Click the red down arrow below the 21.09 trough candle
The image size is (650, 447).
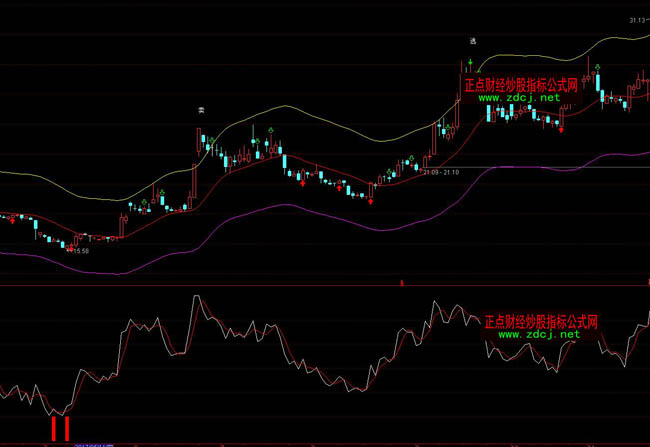[x=371, y=201]
